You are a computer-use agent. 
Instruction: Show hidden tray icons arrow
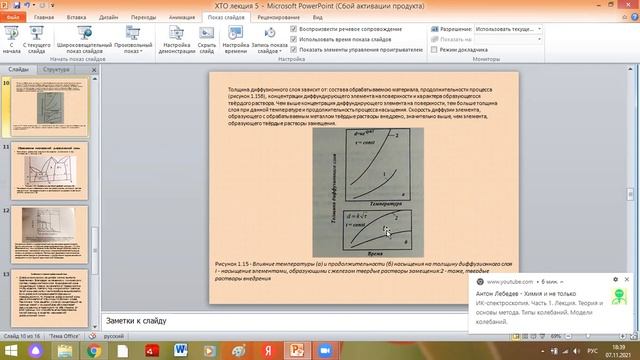point(542,351)
